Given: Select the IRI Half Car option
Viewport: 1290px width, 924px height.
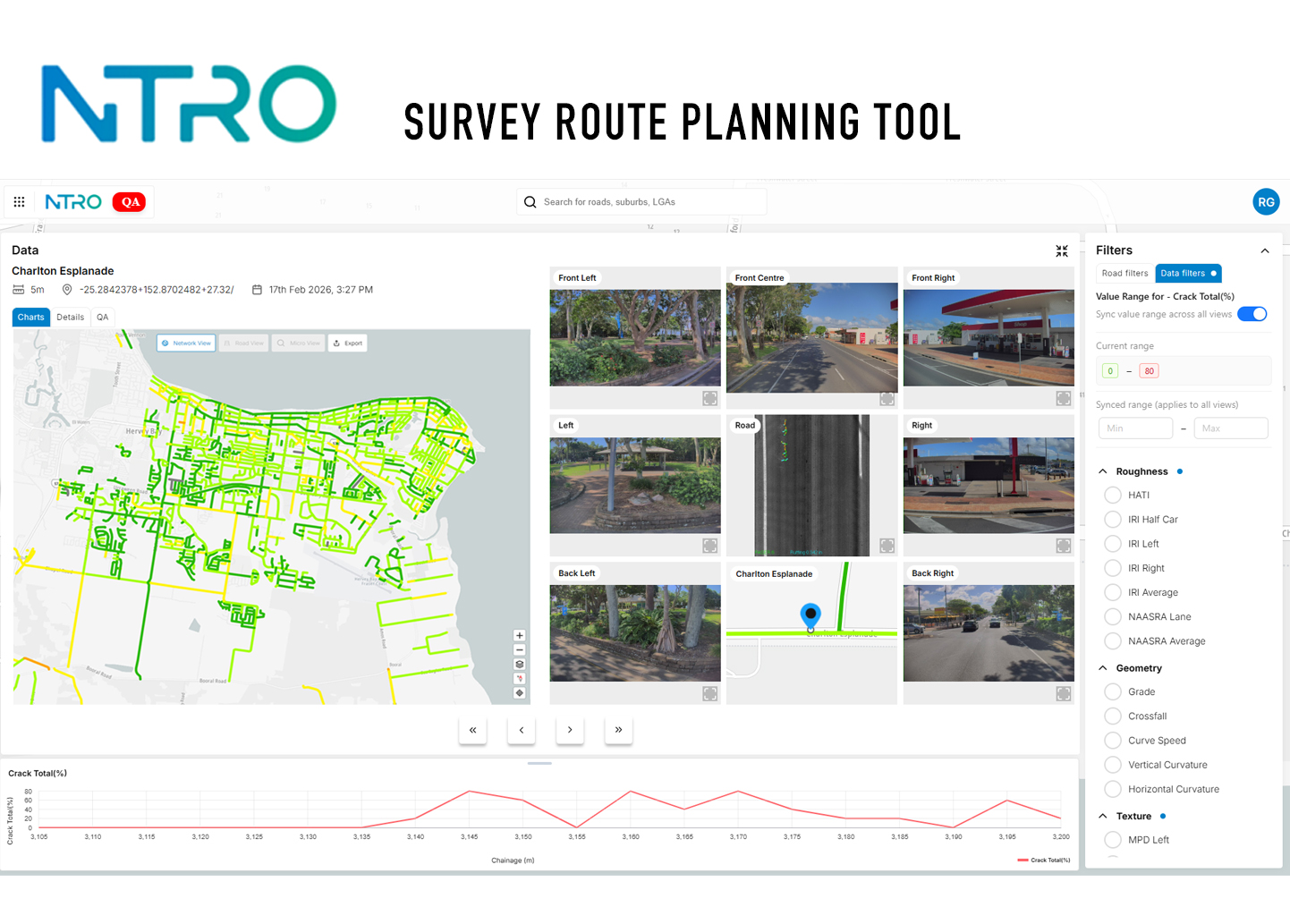Looking at the screenshot, I should [1113, 519].
